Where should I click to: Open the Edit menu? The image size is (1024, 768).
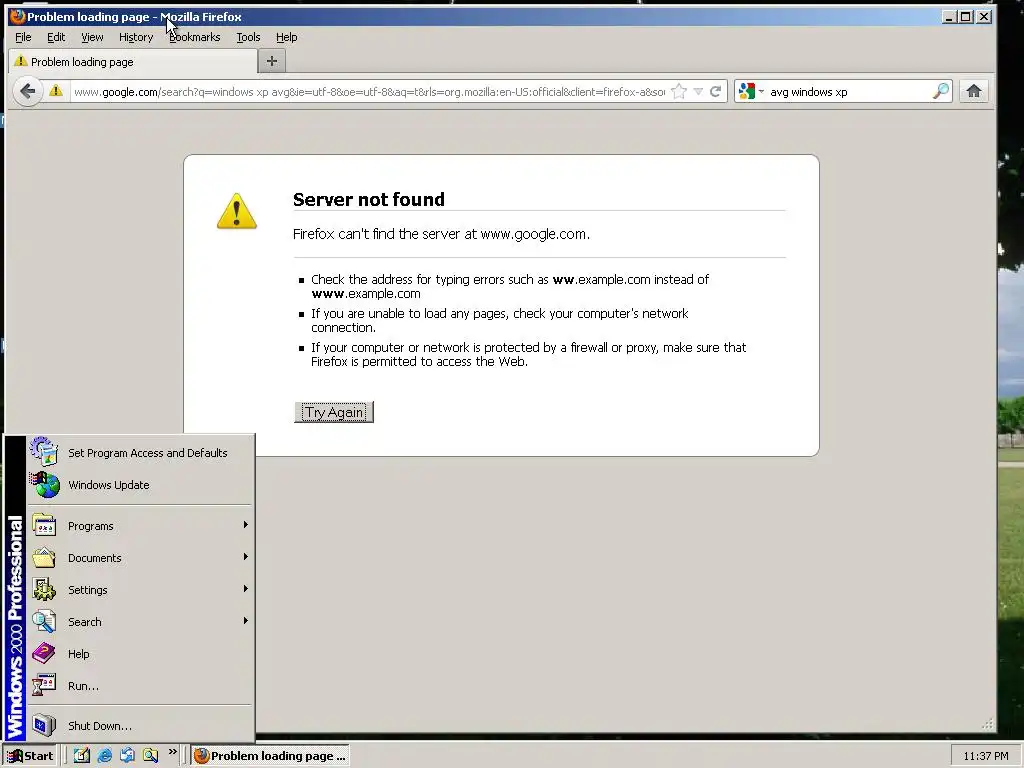pos(56,37)
